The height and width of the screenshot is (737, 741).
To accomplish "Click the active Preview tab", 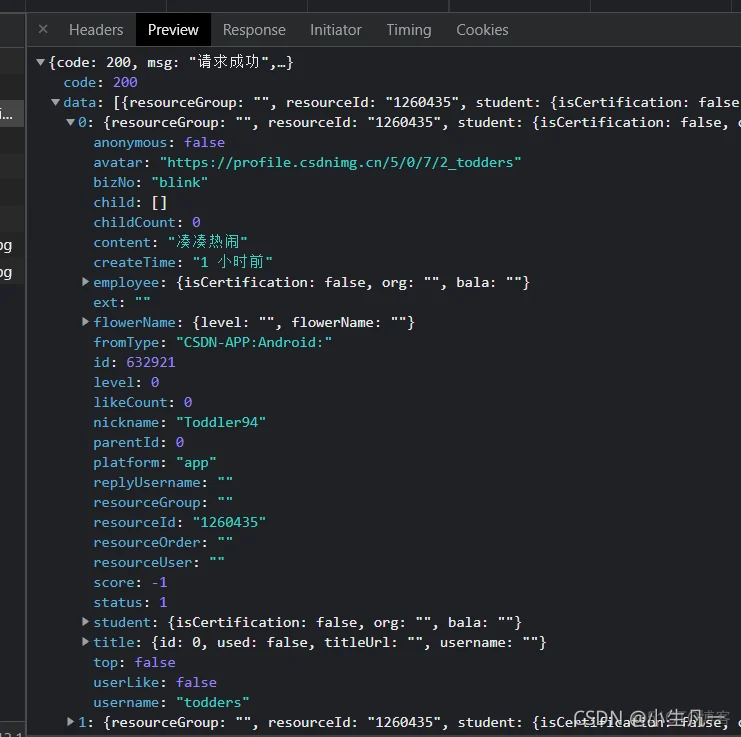I will coord(173,30).
